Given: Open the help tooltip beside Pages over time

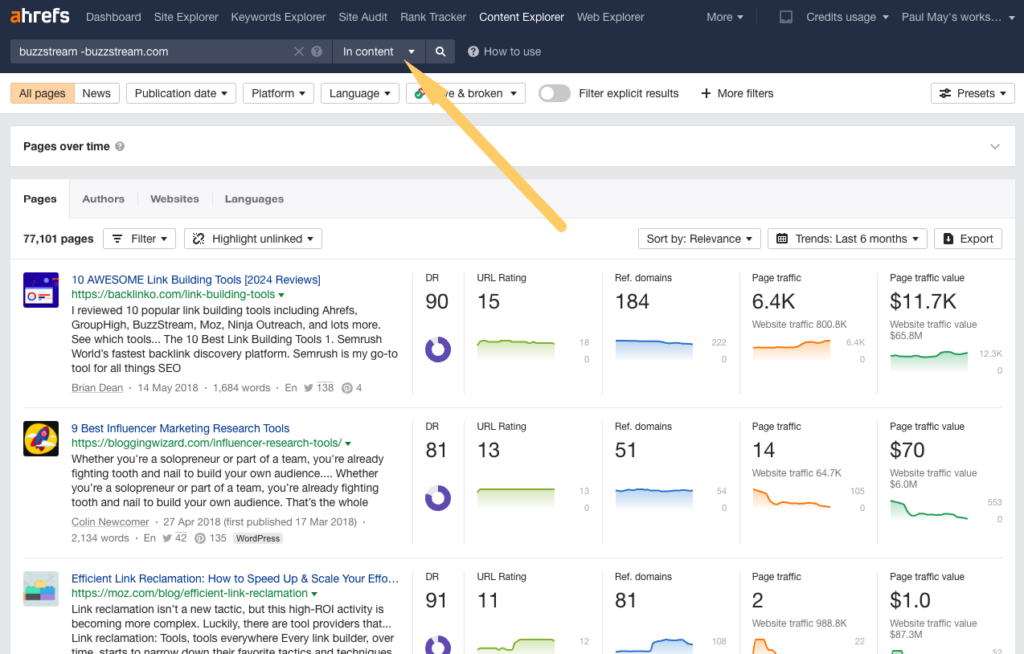Looking at the screenshot, I should [x=121, y=146].
